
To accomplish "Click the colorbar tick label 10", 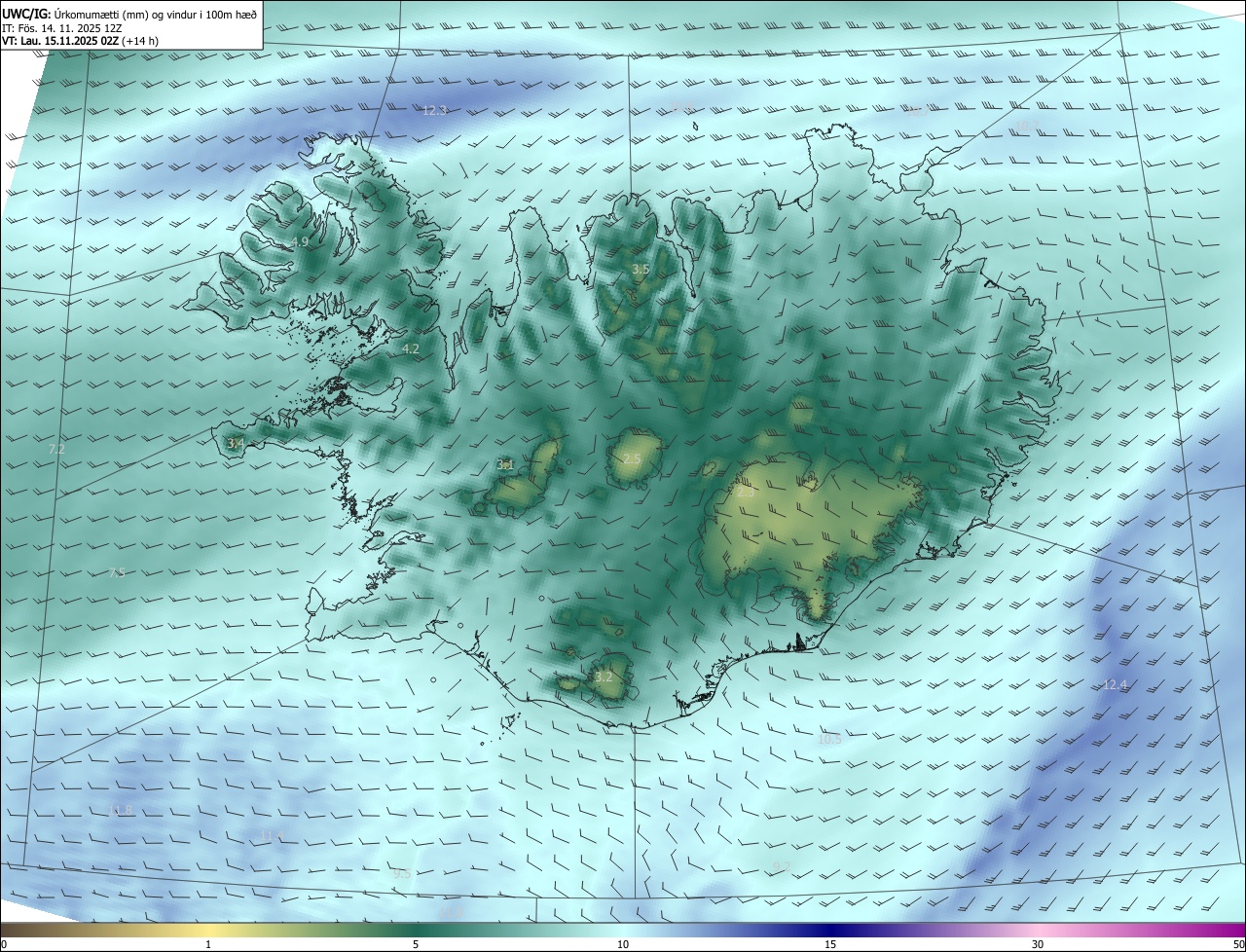I will tap(623, 945).
